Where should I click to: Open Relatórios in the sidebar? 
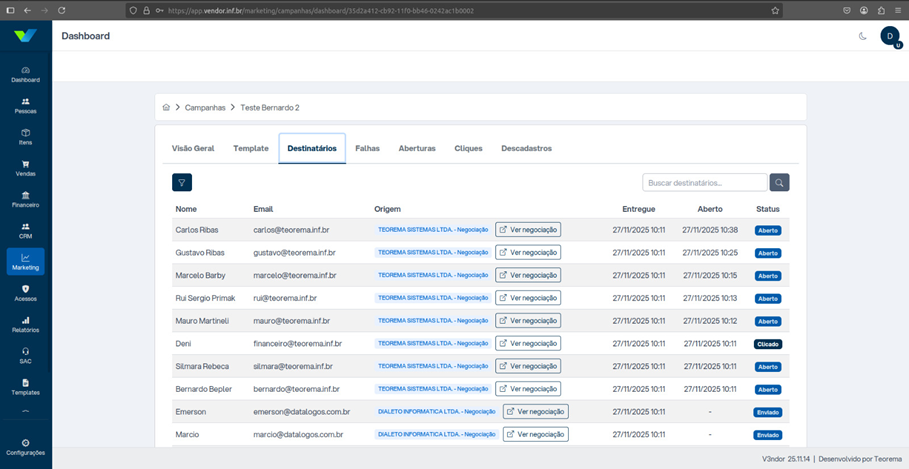tap(26, 325)
